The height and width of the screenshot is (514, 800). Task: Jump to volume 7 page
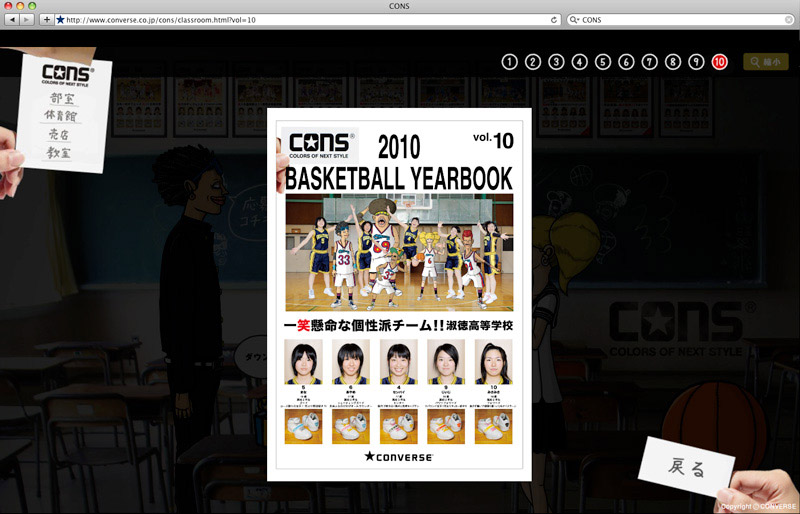[650, 62]
